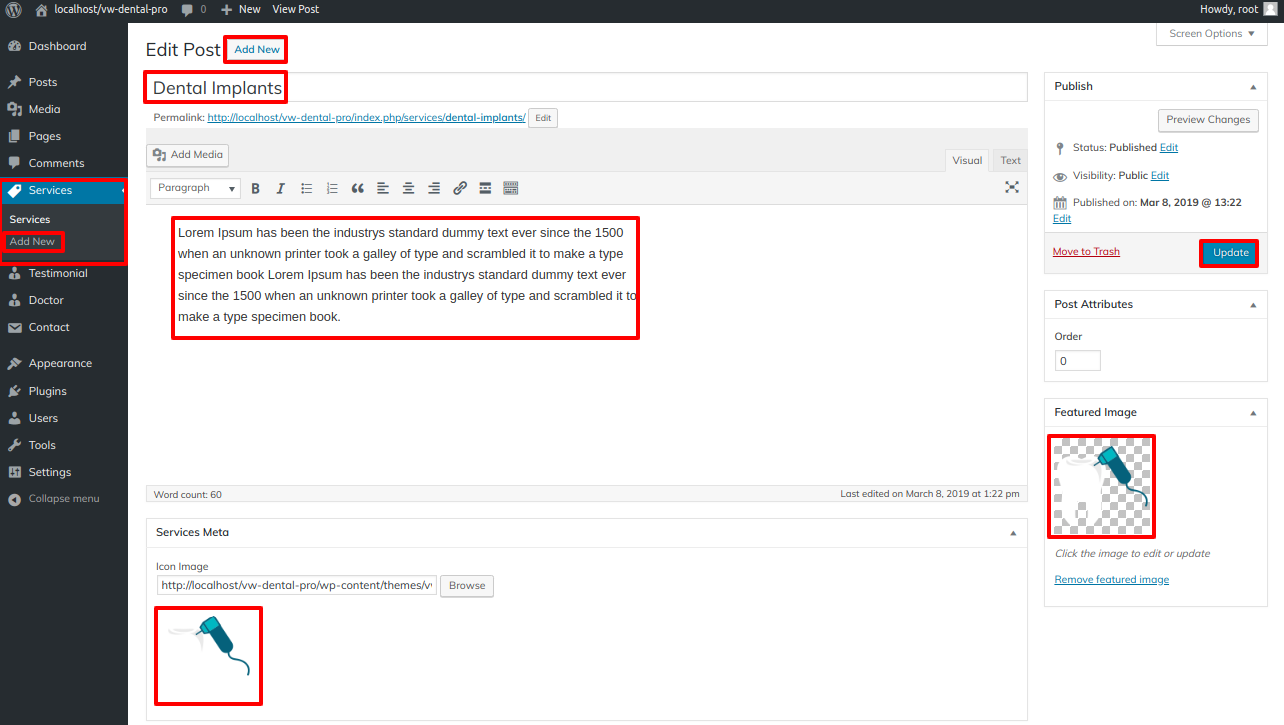Open Appearance in the sidebar menu

point(60,364)
